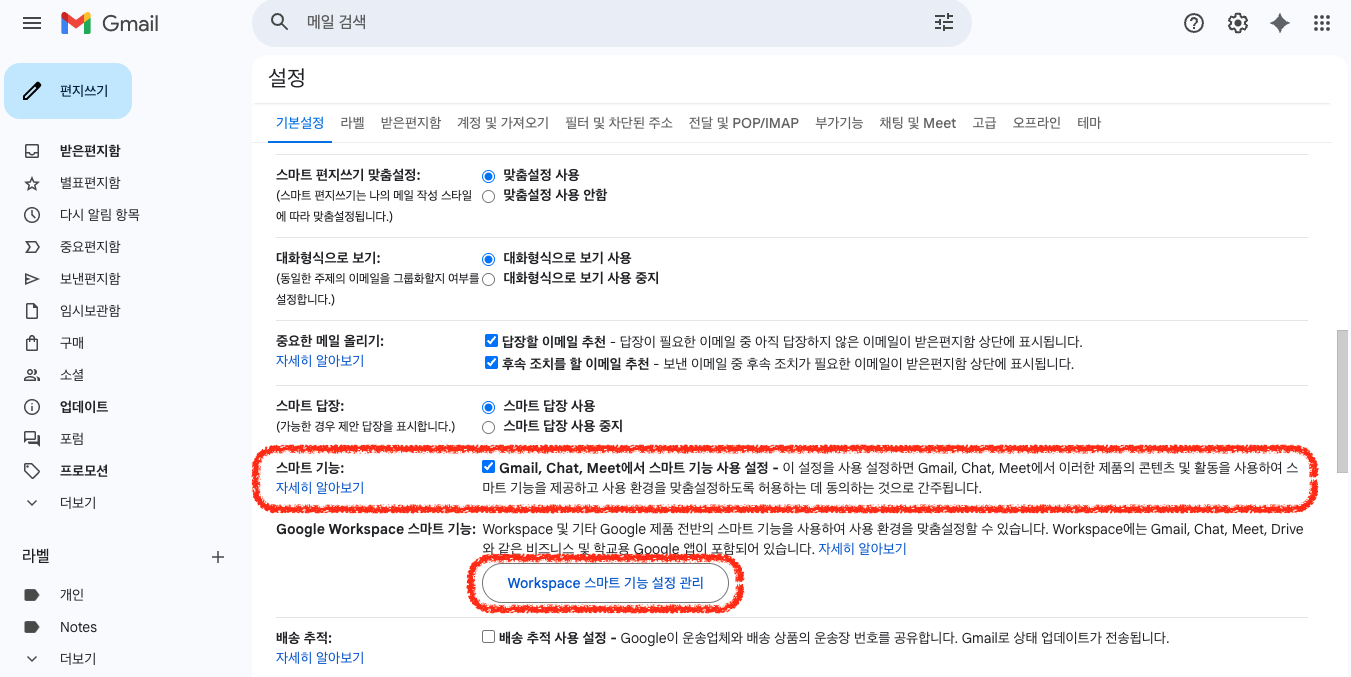Switch to 오프라인 tab
1351x677 pixels.
(1037, 123)
